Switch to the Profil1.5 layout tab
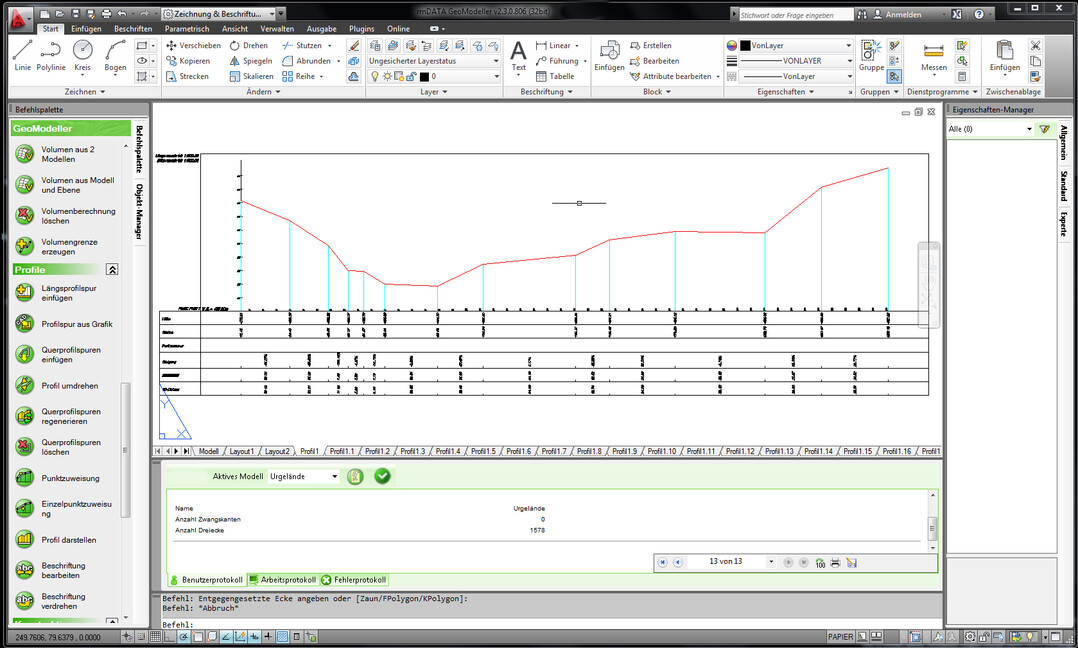This screenshot has height=648, width=1078. (x=483, y=451)
